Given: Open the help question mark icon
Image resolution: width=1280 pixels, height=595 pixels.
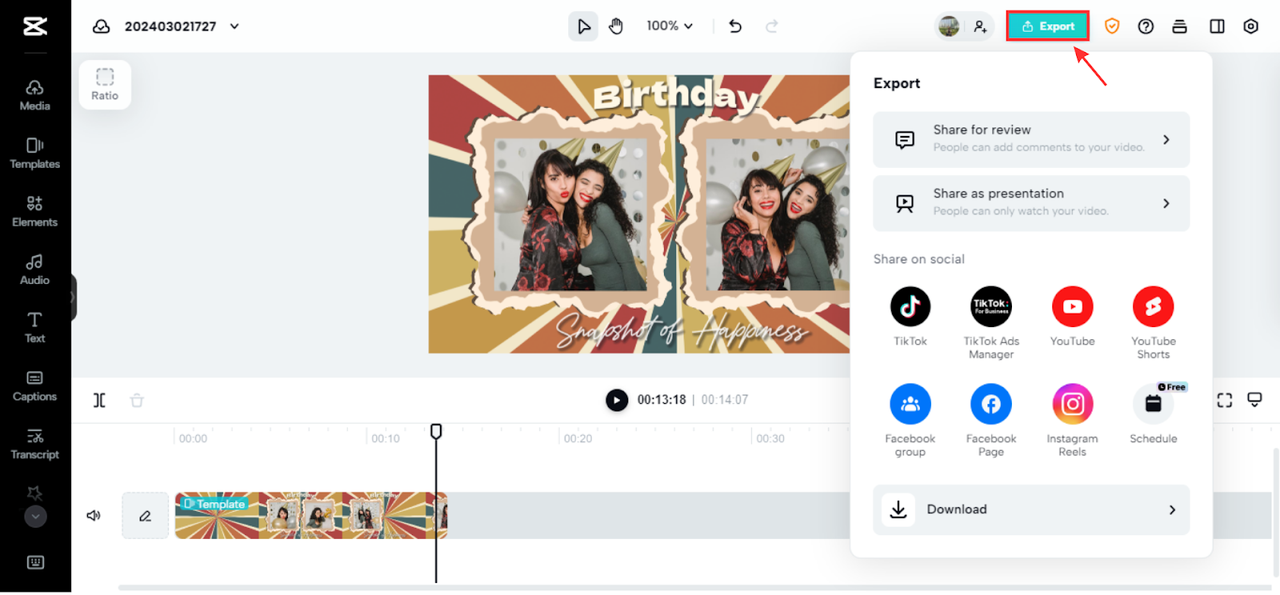Looking at the screenshot, I should pos(1146,27).
